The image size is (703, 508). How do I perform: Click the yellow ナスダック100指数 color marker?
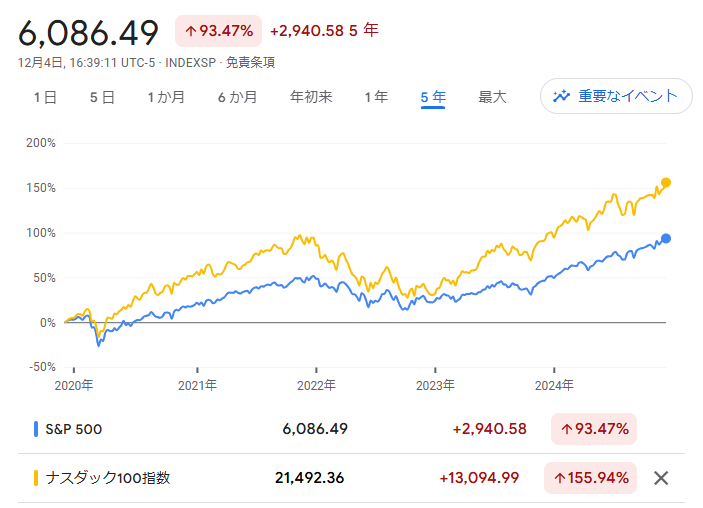(36, 478)
